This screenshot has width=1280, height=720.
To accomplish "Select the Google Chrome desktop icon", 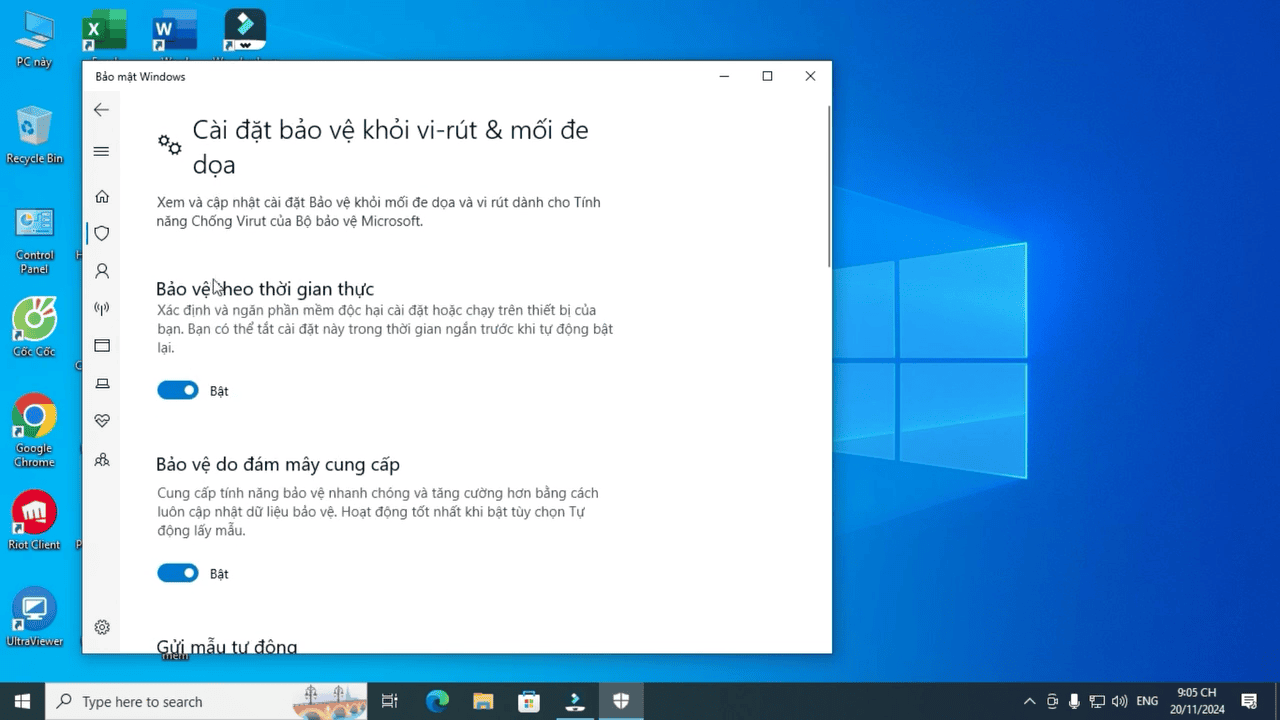I will [34, 431].
